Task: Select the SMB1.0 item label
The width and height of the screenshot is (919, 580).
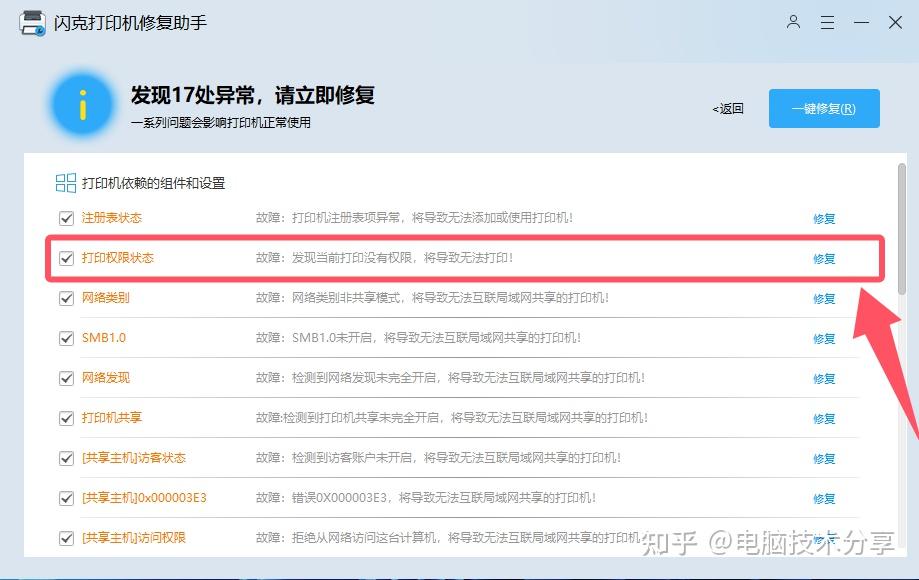Action: click(x=104, y=337)
